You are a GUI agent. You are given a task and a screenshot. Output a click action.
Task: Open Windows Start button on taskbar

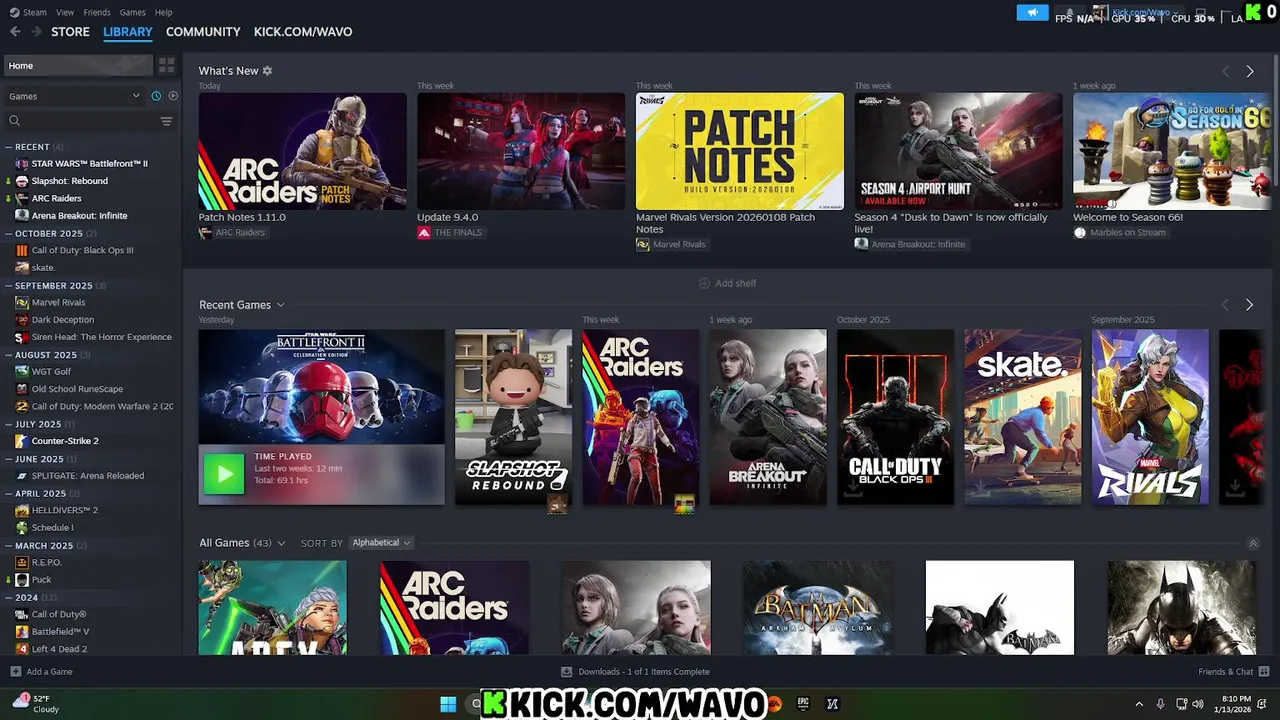pyautogui.click(x=448, y=704)
